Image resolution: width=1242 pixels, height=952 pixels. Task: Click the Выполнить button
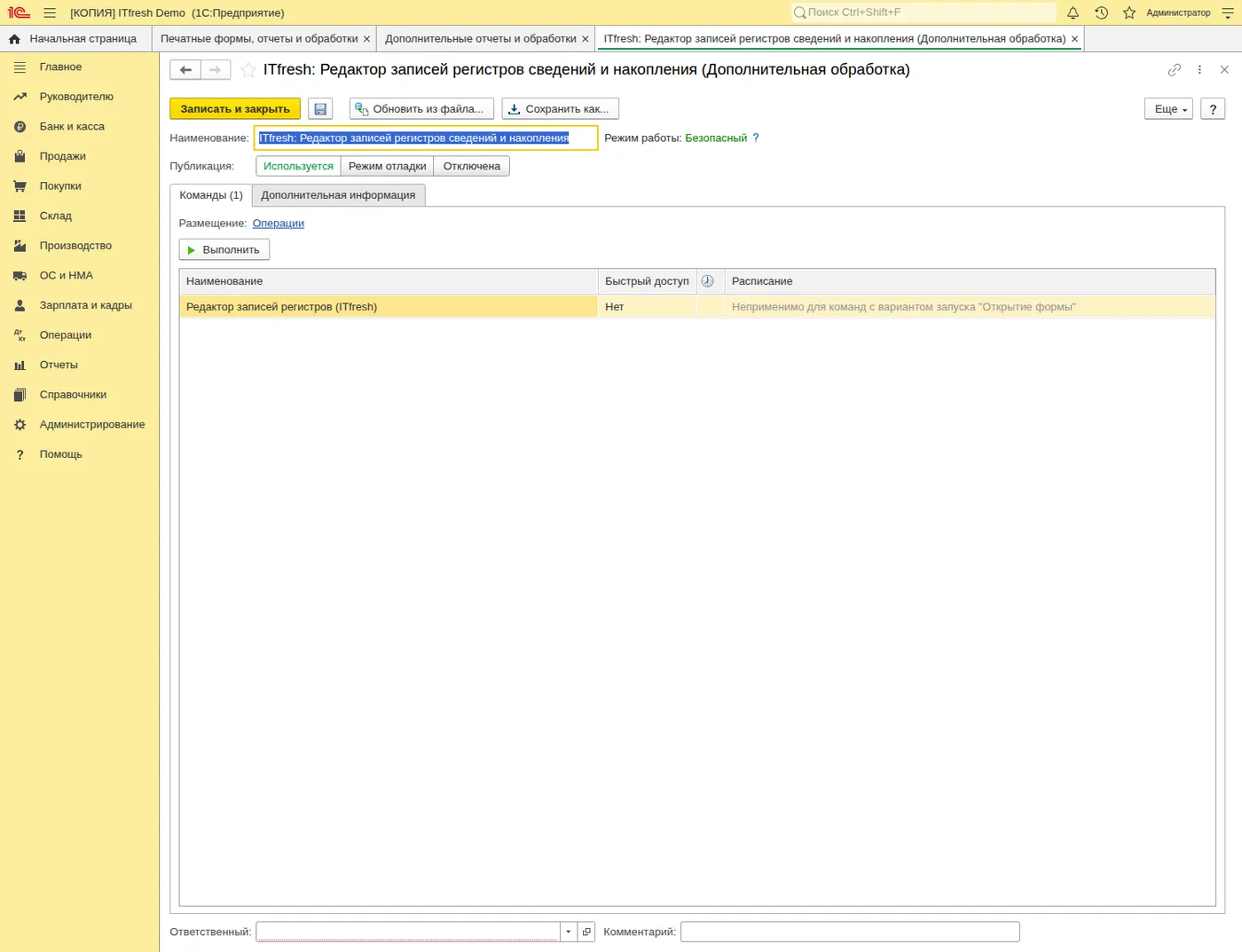[224, 250]
